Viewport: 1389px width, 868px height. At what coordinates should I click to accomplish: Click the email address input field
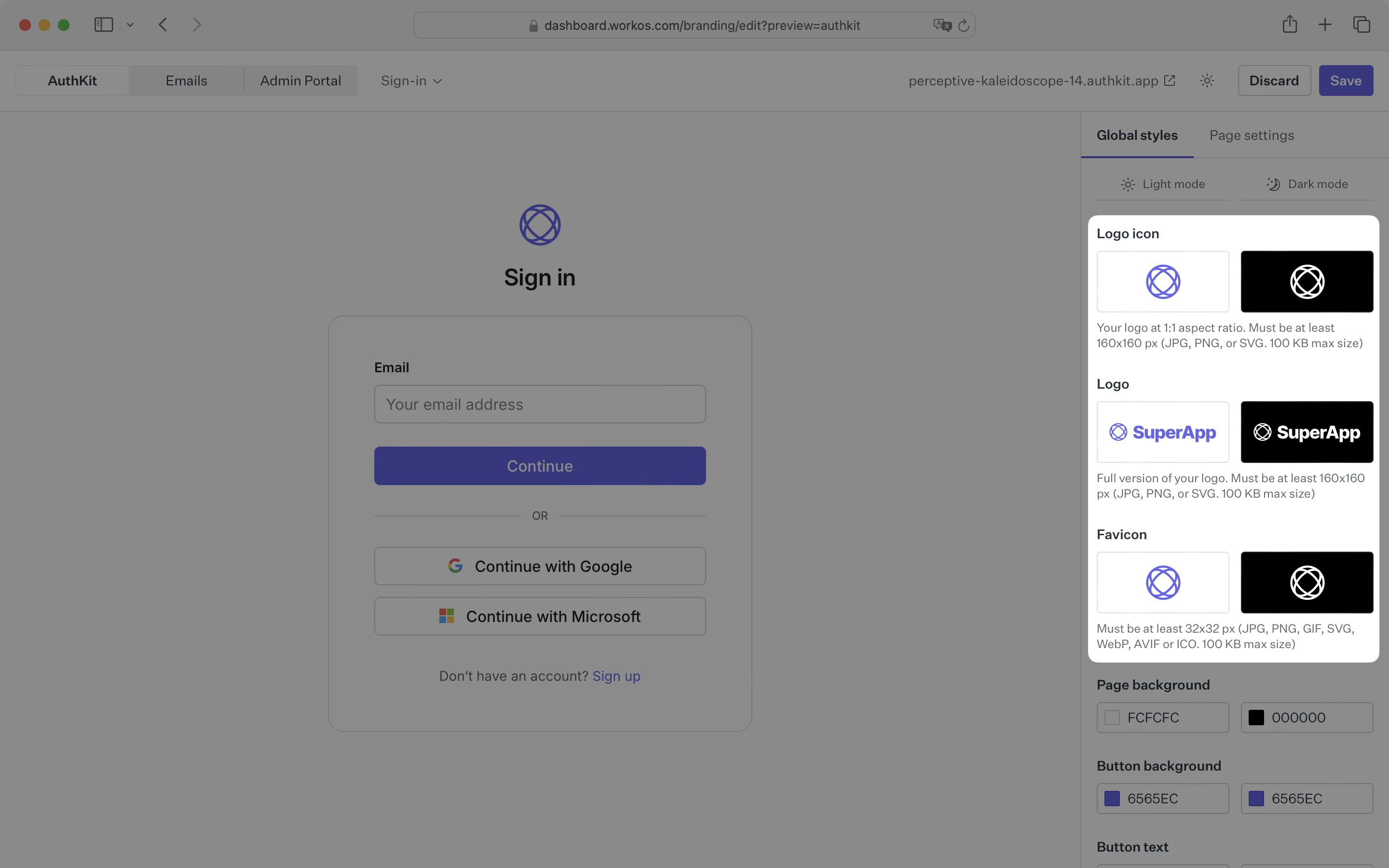539,404
